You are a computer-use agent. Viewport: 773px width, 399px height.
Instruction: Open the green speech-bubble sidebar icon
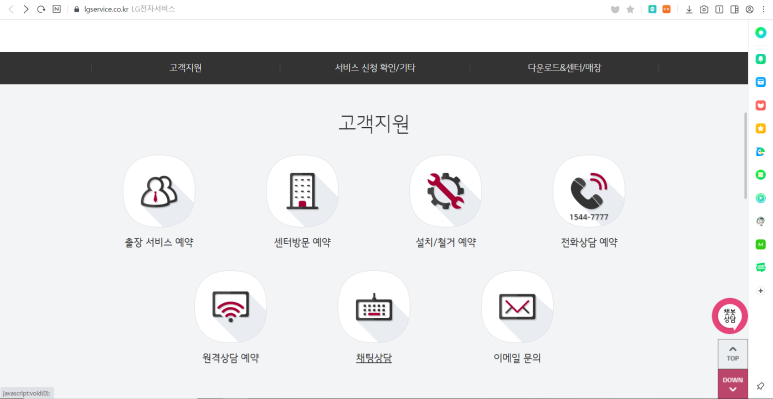click(761, 267)
